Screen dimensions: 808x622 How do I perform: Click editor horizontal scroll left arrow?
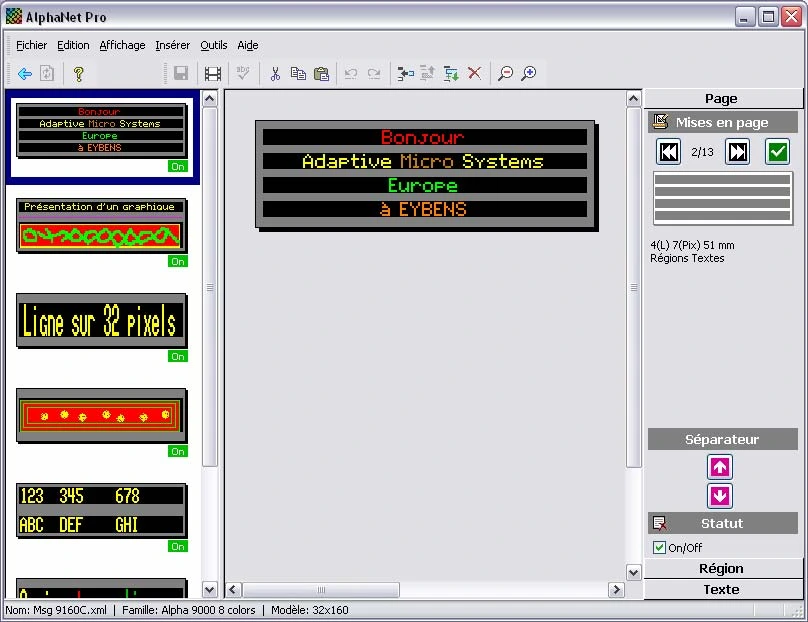pos(233,590)
